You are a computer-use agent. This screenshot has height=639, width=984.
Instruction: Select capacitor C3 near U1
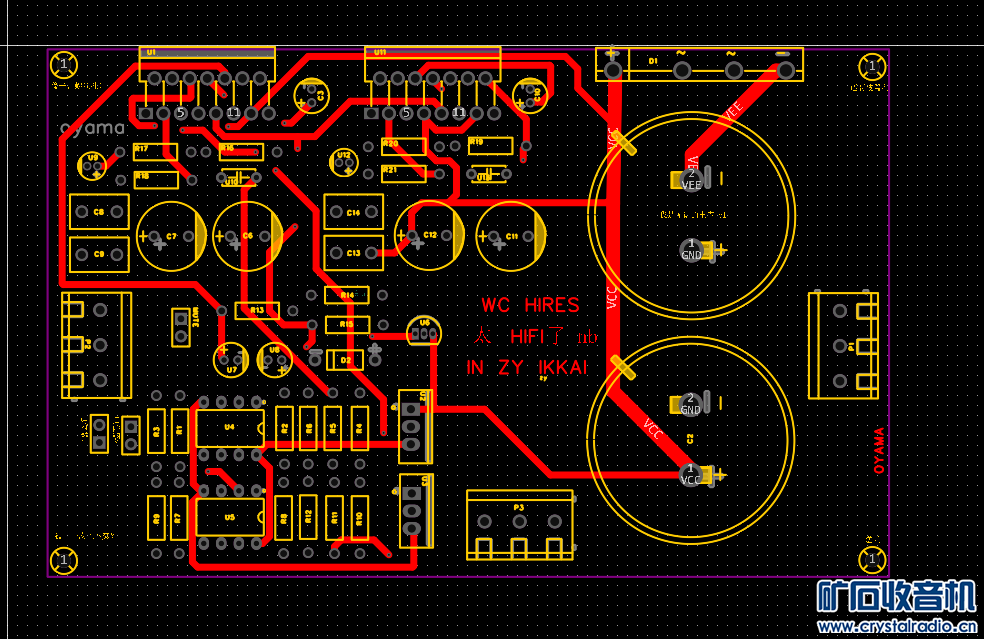point(311,96)
